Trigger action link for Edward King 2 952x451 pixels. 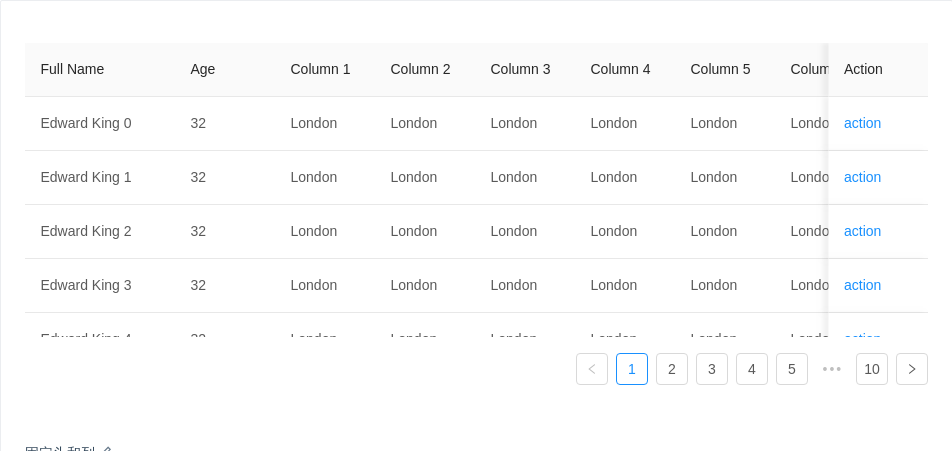(x=862, y=231)
